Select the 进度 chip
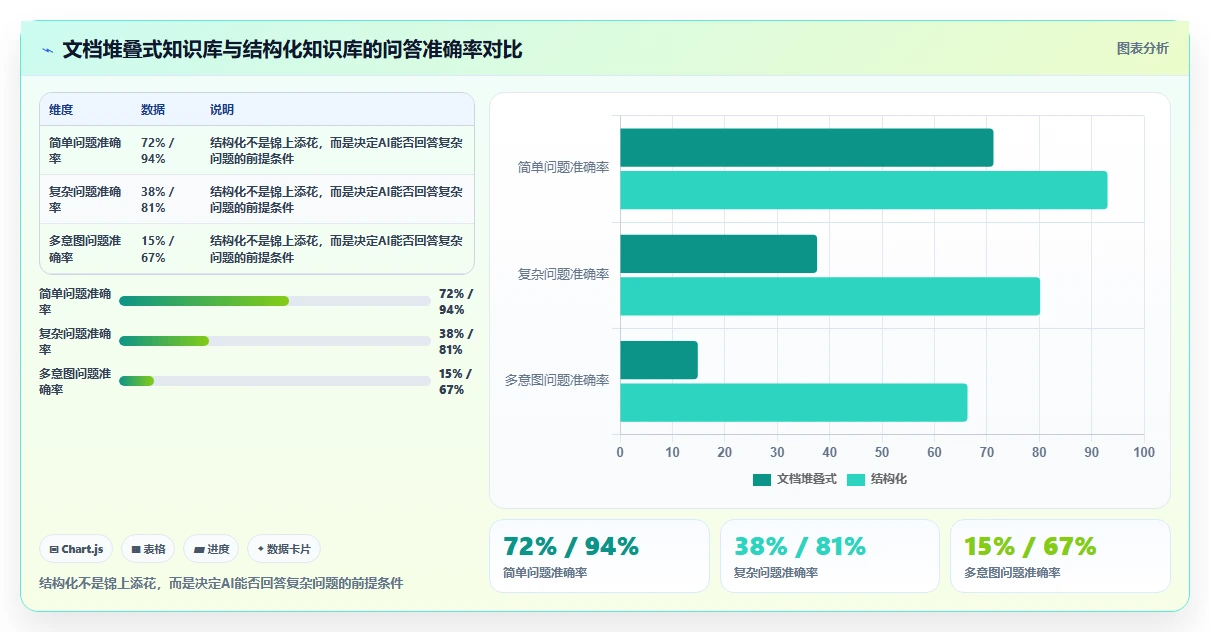 pos(211,549)
